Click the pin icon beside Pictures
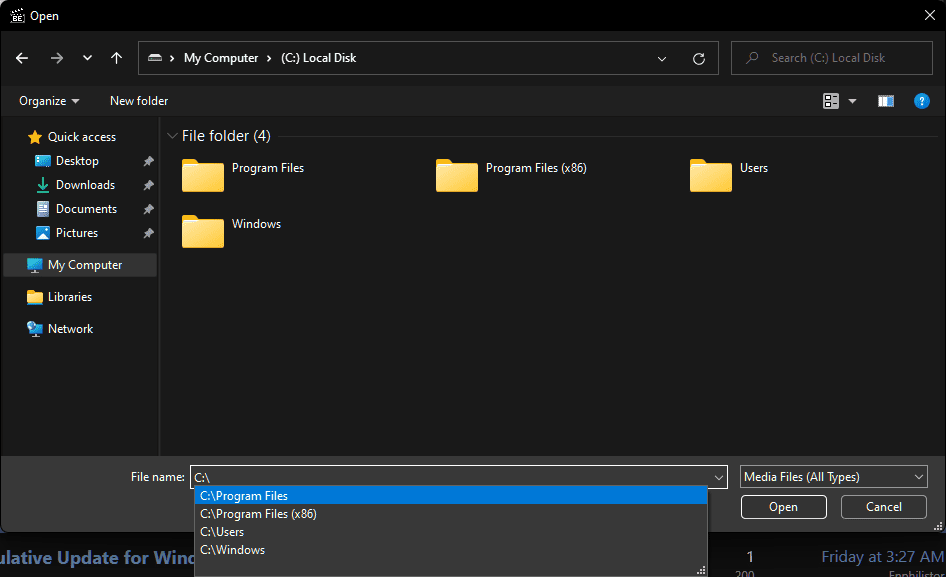Image resolution: width=946 pixels, height=577 pixels. [148, 233]
